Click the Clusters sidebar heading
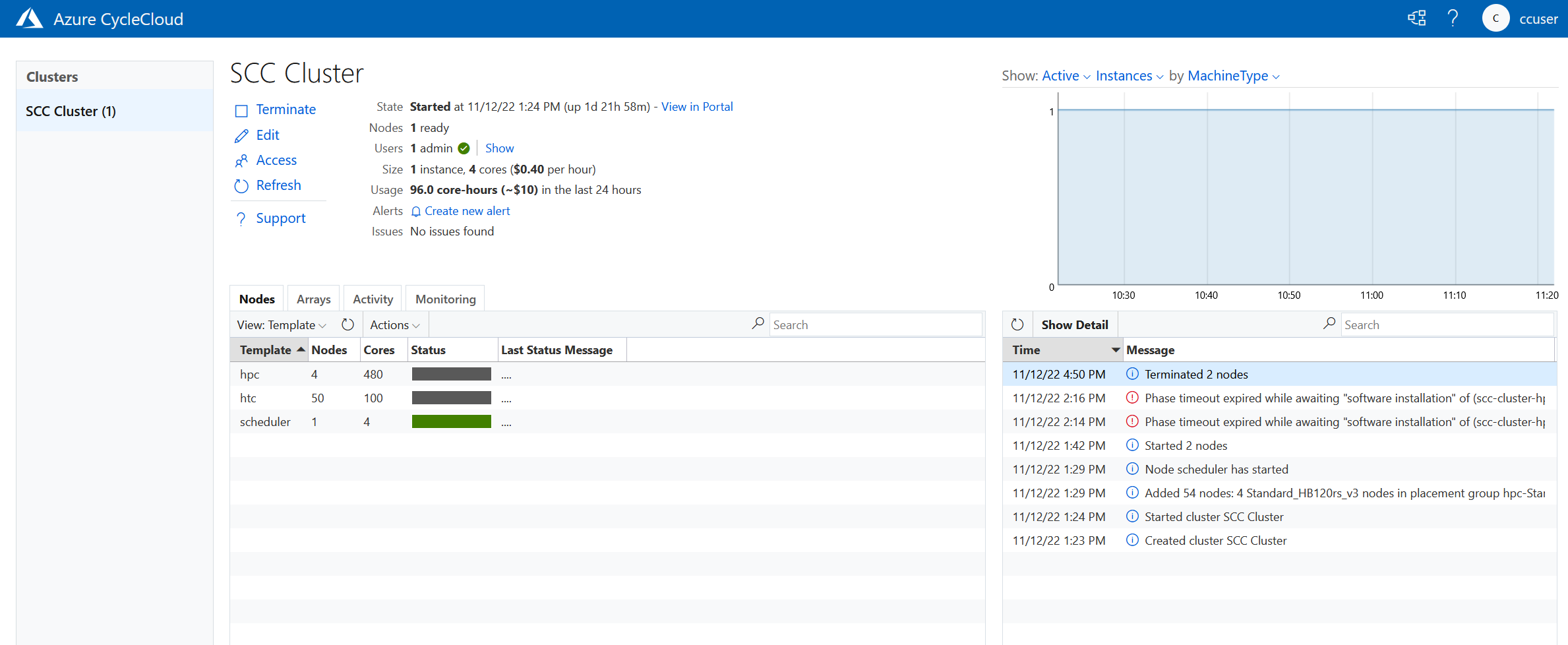 [x=52, y=77]
